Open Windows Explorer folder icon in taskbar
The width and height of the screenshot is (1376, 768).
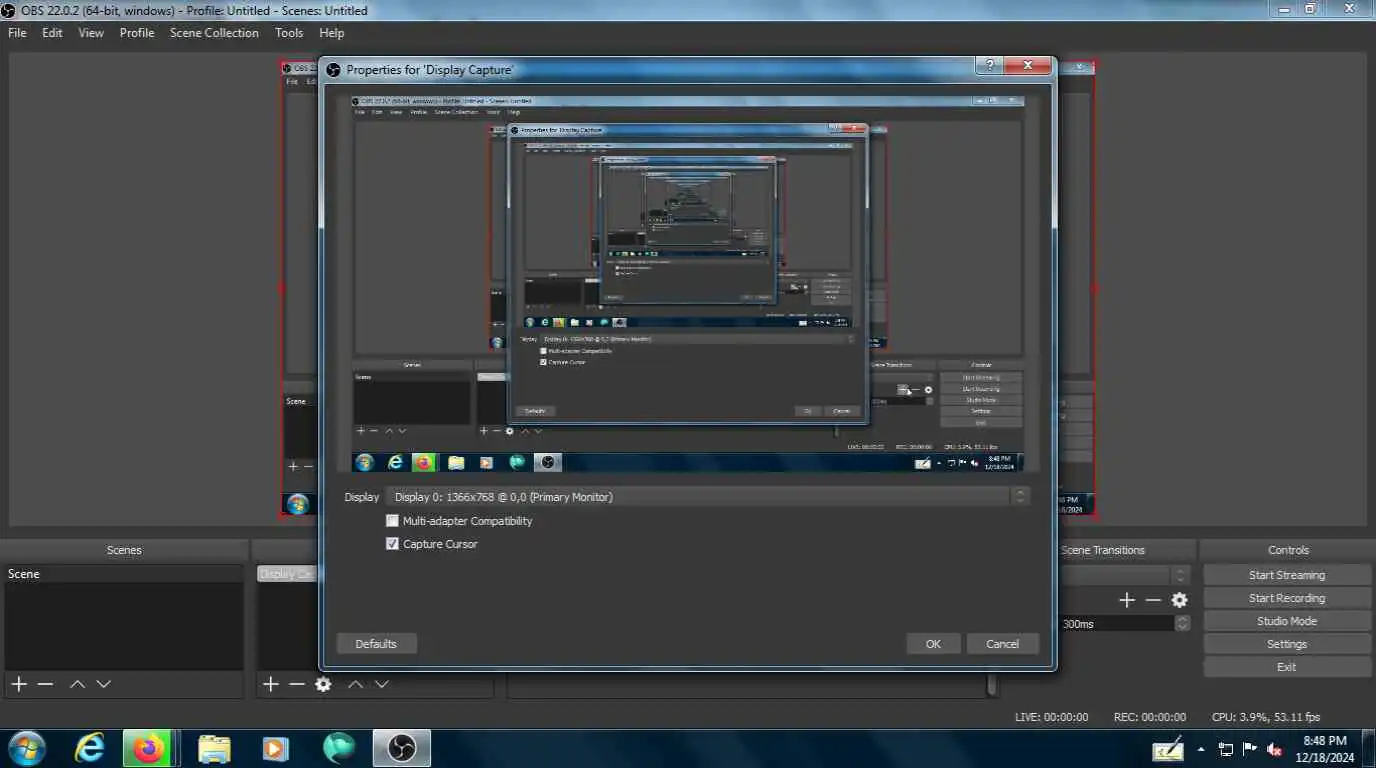click(x=214, y=748)
